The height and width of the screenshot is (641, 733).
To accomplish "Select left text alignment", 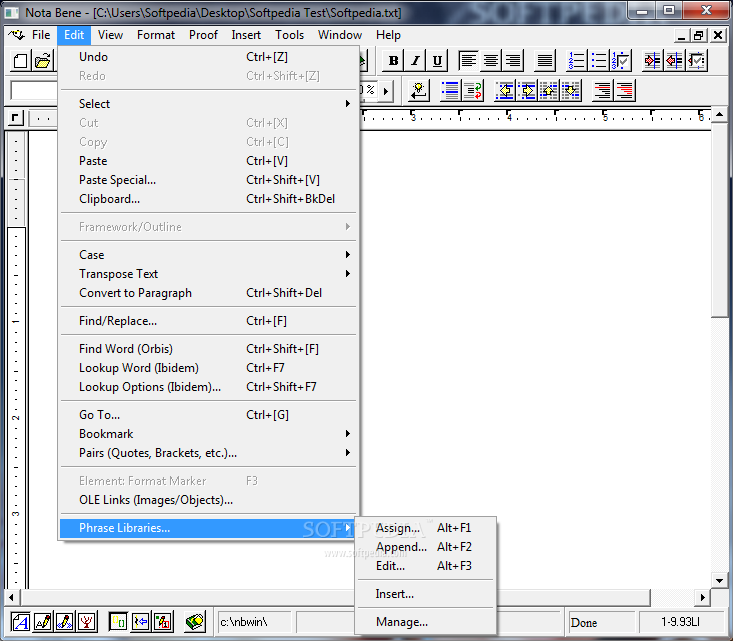I will [x=468, y=61].
